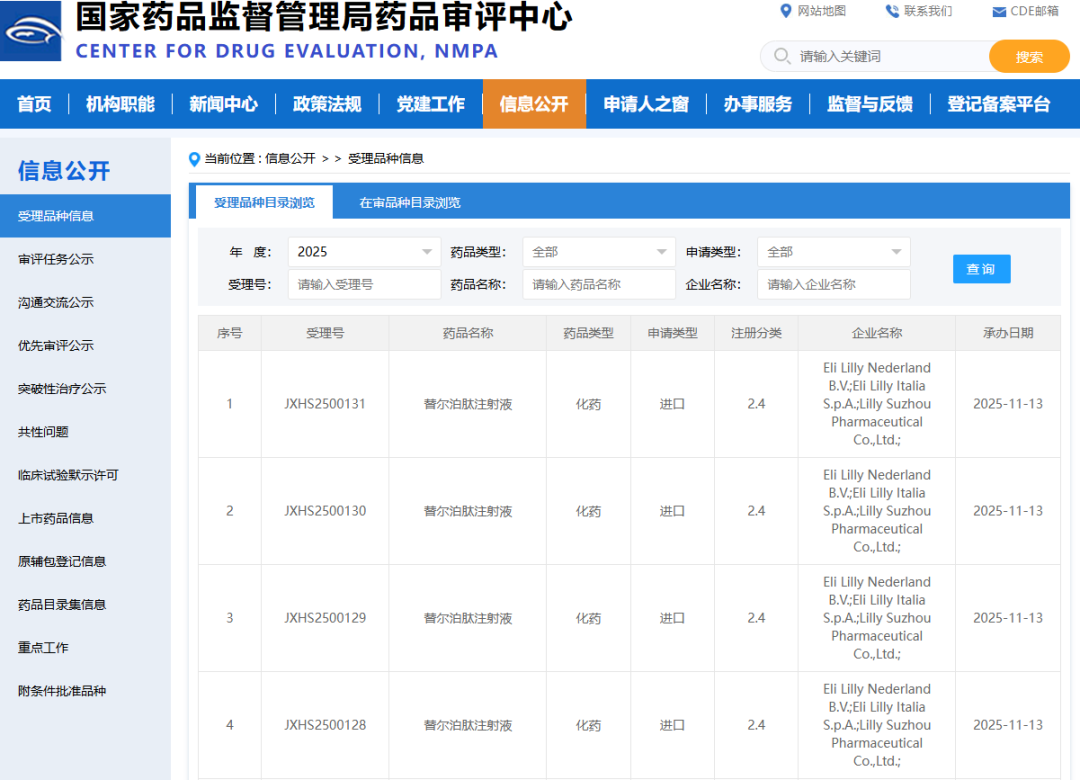Image resolution: width=1080 pixels, height=780 pixels.
Task: Click acceptance number JXHS2500128
Action: tap(325, 725)
